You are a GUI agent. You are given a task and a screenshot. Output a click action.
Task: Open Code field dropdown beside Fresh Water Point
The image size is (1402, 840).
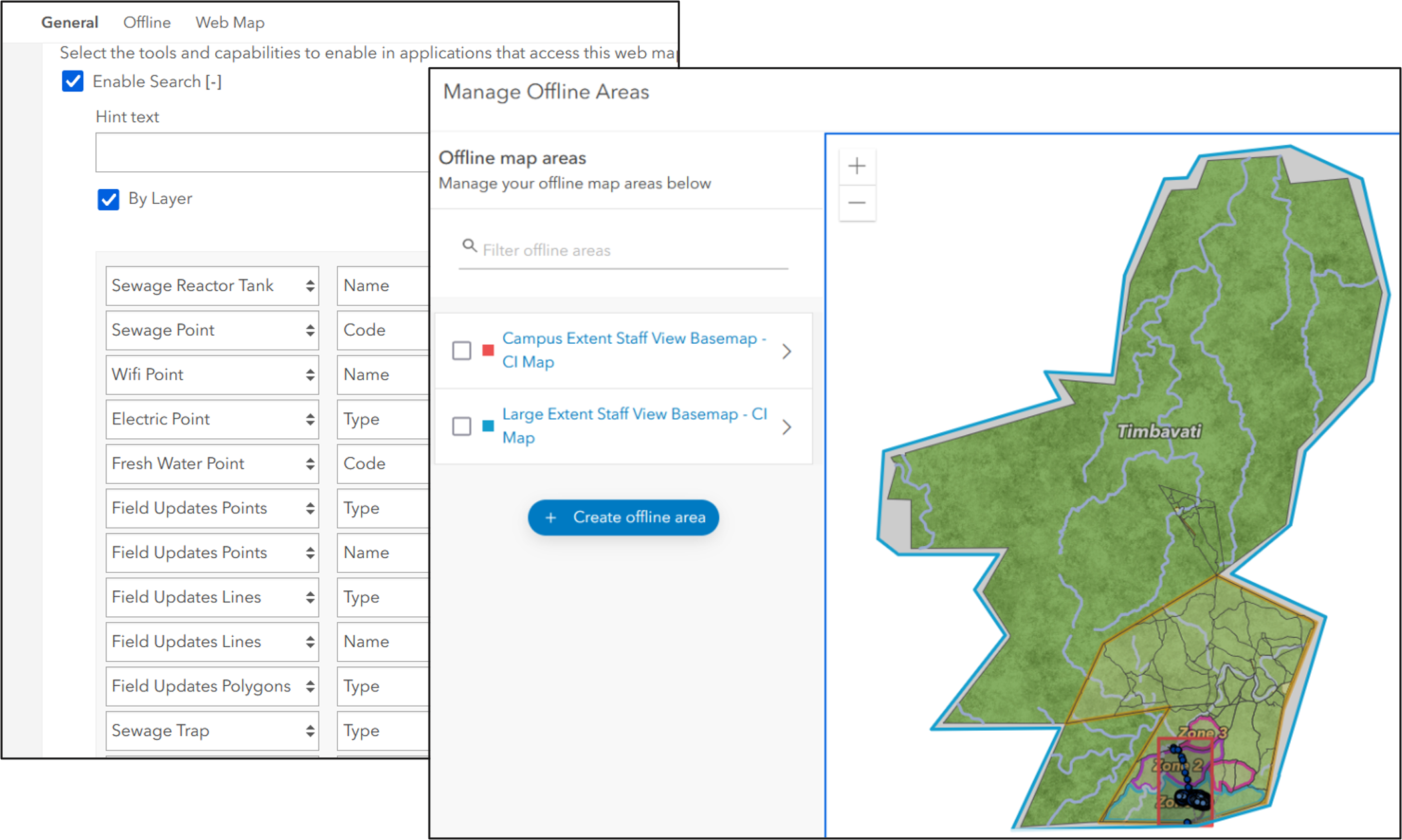(x=383, y=464)
